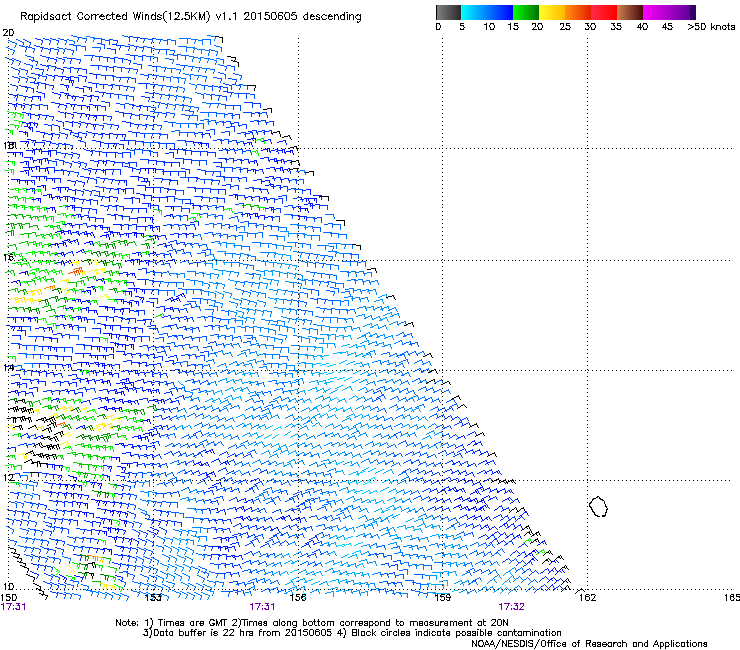Click the latitude '14' axis label
The width and height of the screenshot is (740, 650).
point(8,367)
